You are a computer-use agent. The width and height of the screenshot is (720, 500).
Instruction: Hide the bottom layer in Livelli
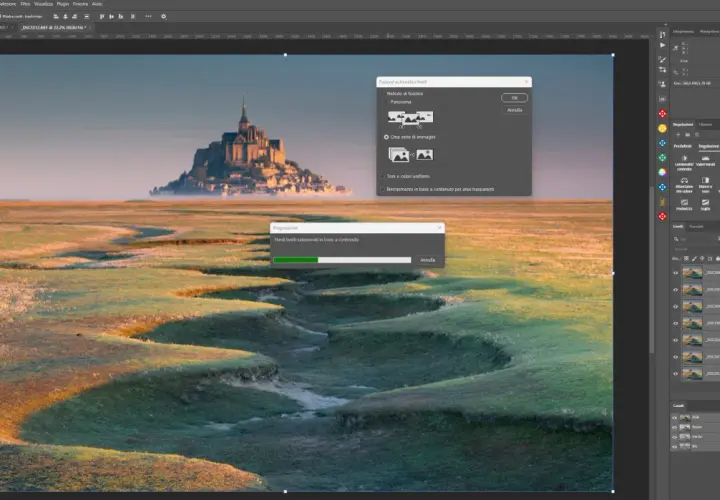tap(675, 374)
